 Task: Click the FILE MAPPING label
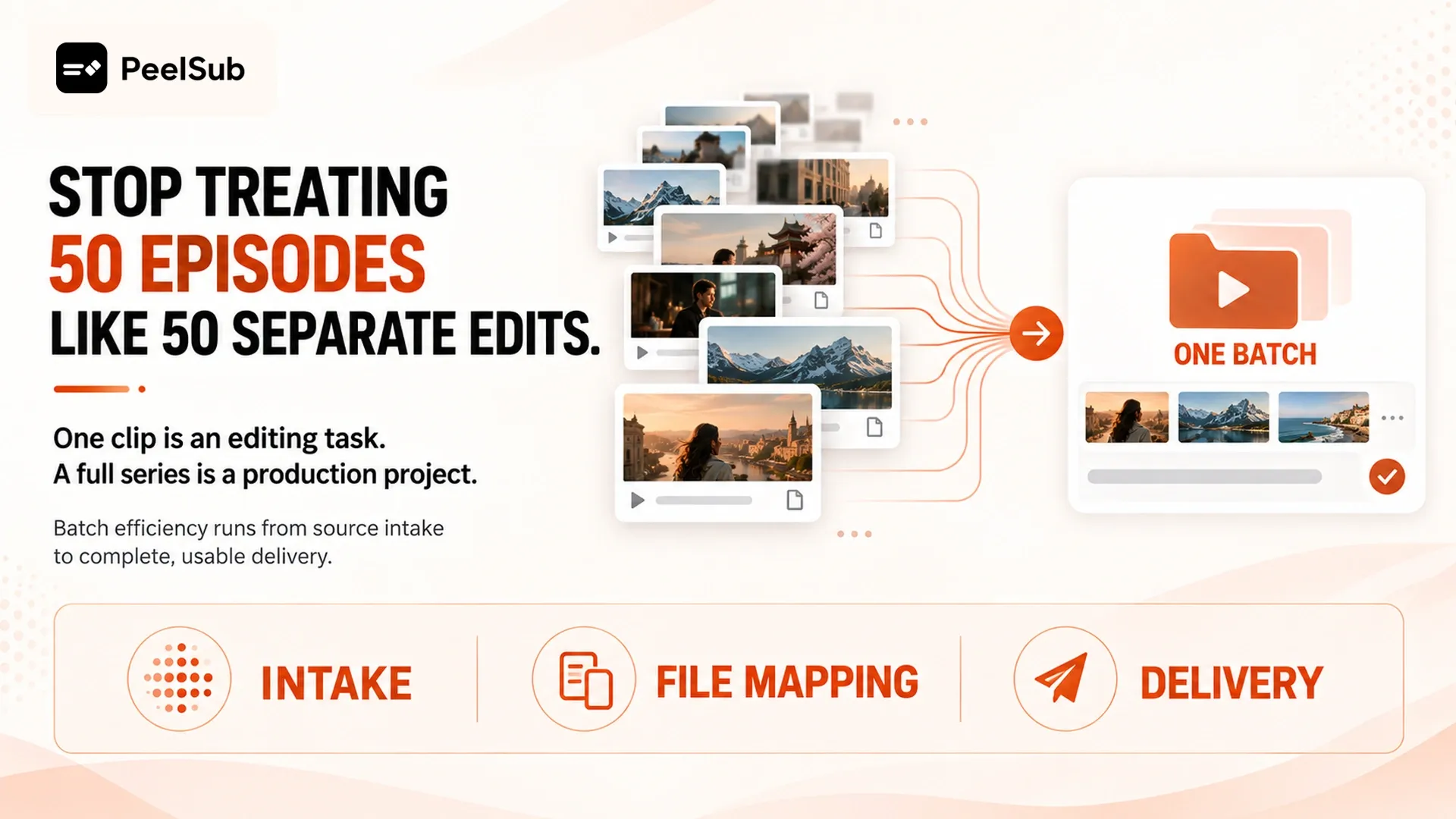[787, 681]
